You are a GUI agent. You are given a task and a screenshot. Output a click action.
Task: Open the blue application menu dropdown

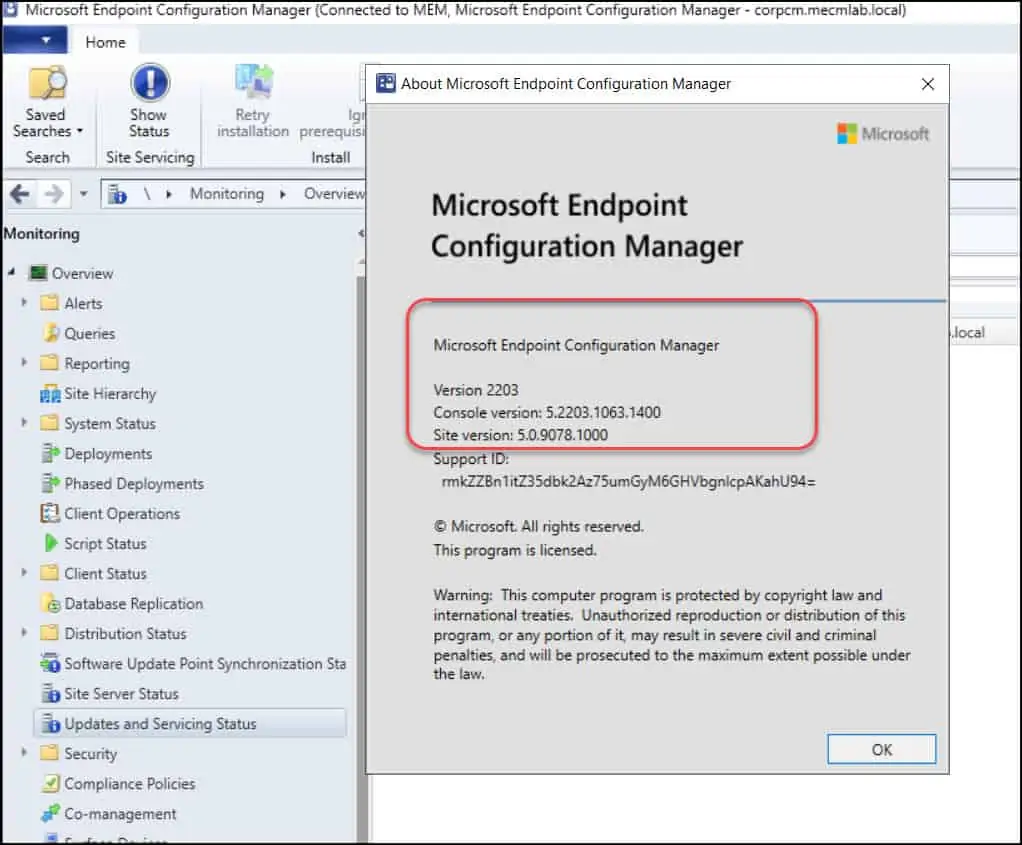35,40
